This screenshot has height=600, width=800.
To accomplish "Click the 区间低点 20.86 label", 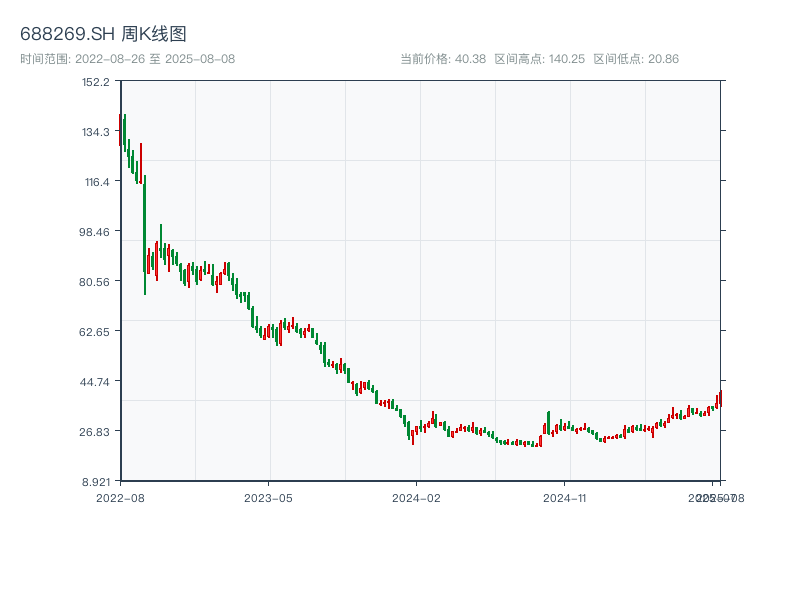I will [x=636, y=59].
